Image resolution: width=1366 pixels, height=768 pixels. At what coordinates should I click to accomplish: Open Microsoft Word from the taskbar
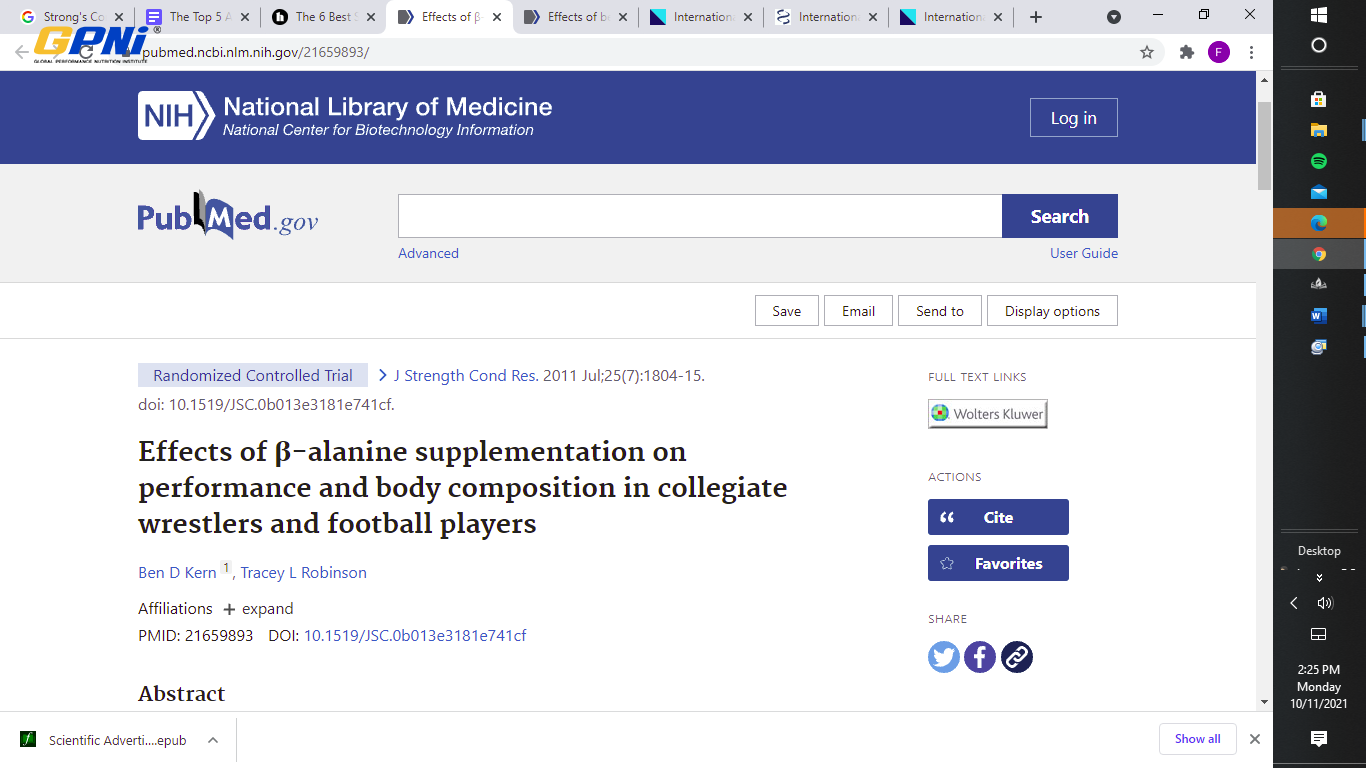1318,316
